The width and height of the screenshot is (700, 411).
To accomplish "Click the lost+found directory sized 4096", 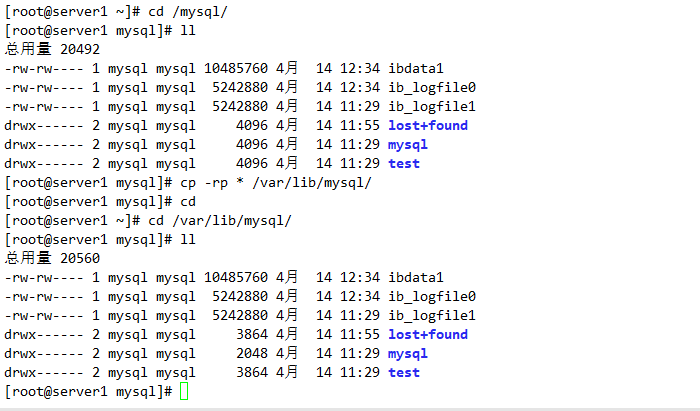I will [427, 125].
